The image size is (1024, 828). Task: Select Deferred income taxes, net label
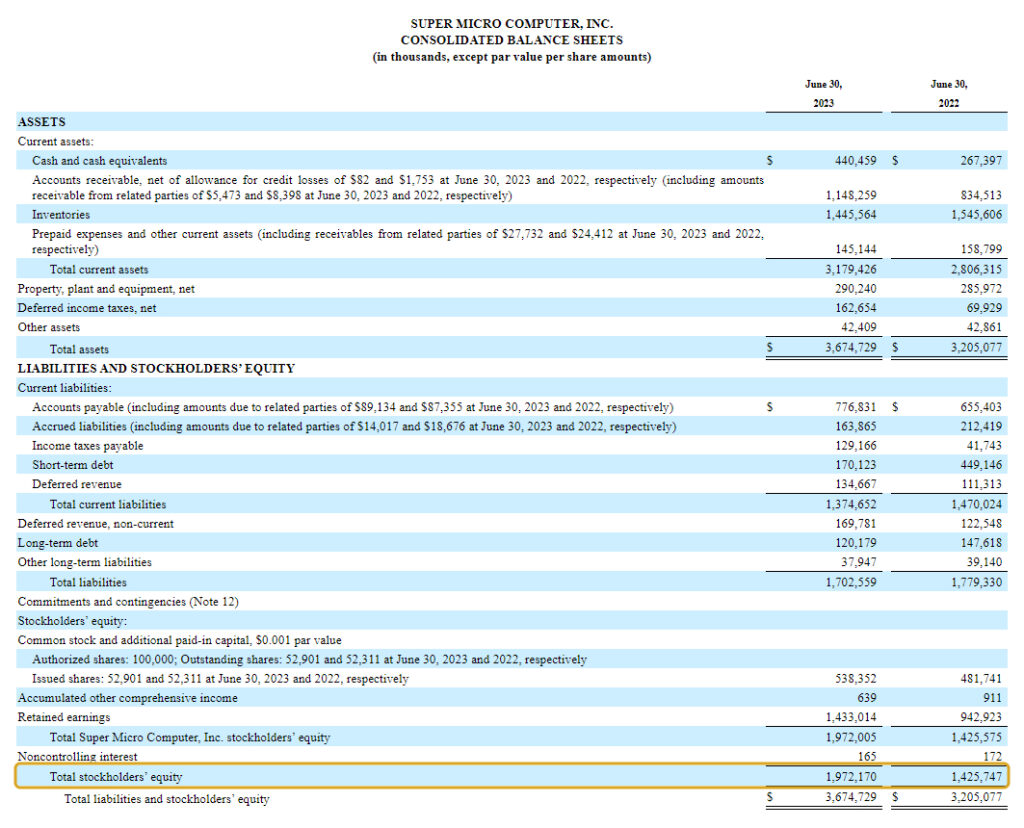(87, 308)
